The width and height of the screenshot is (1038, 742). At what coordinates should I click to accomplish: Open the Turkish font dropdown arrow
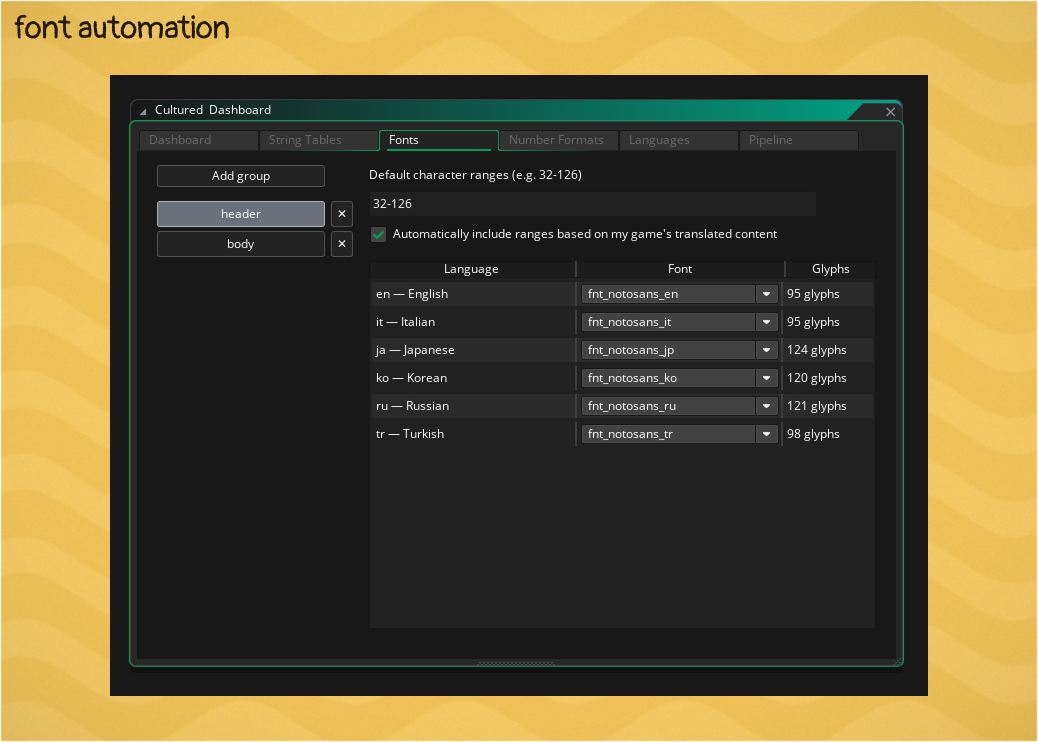(767, 434)
